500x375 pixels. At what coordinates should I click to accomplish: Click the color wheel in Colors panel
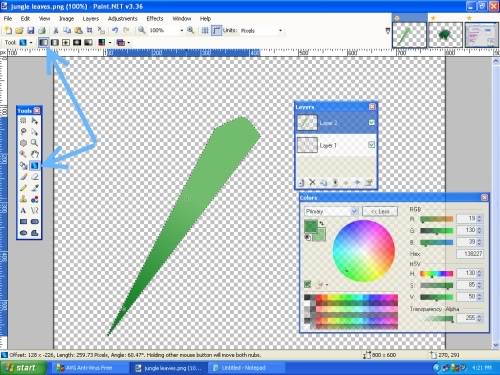(364, 251)
